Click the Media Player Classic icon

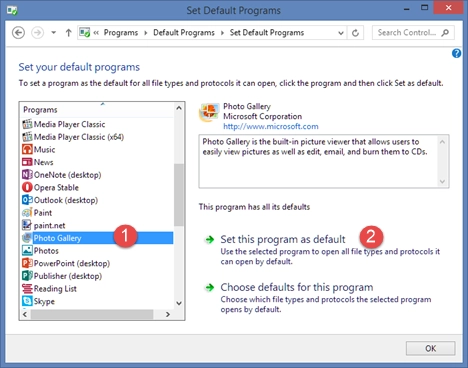pyautogui.click(x=27, y=124)
